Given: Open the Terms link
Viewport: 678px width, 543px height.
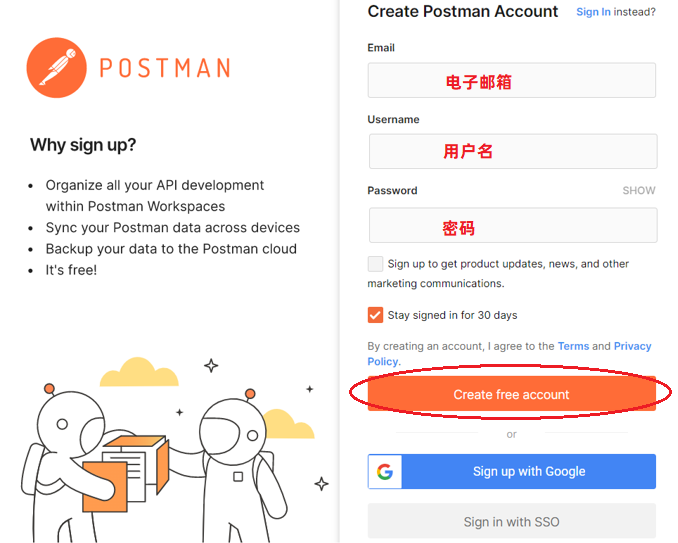Looking at the screenshot, I should pyautogui.click(x=573, y=346).
